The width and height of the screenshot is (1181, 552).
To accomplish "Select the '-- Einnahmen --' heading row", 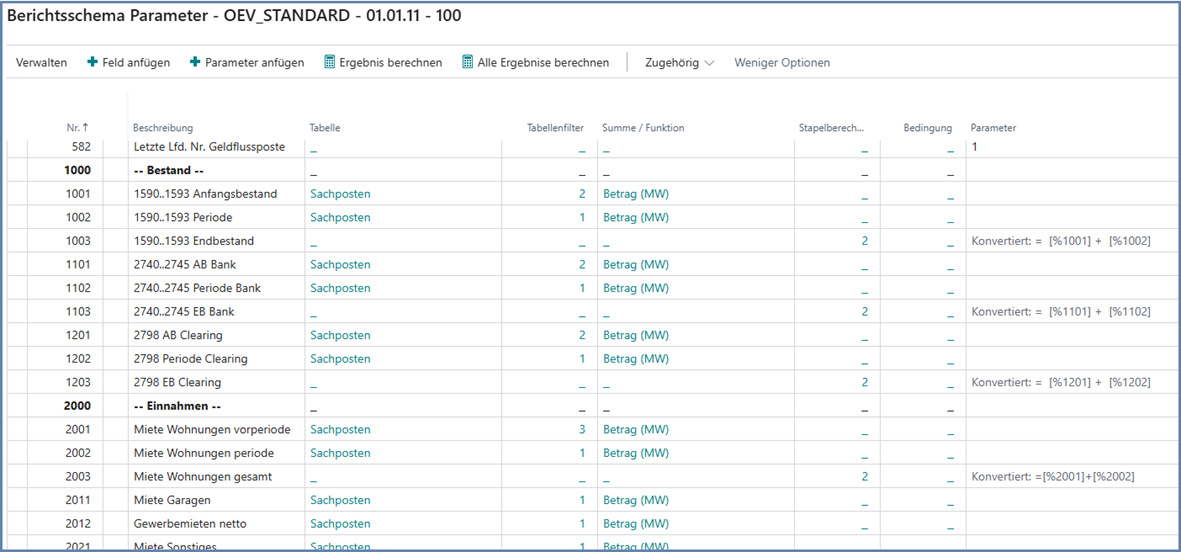I will pyautogui.click(x=177, y=406).
